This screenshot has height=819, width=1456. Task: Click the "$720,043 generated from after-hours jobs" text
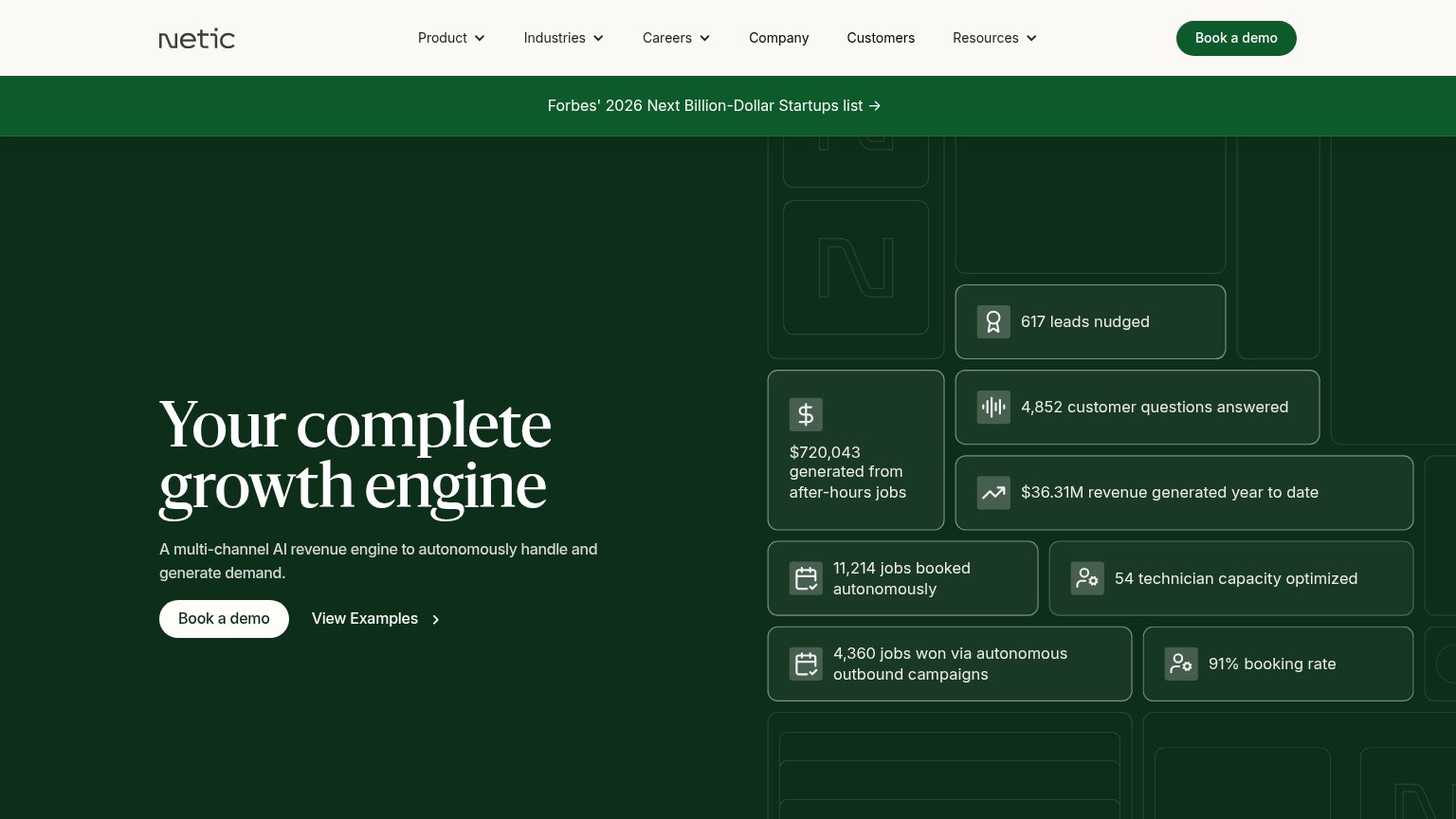(x=847, y=472)
